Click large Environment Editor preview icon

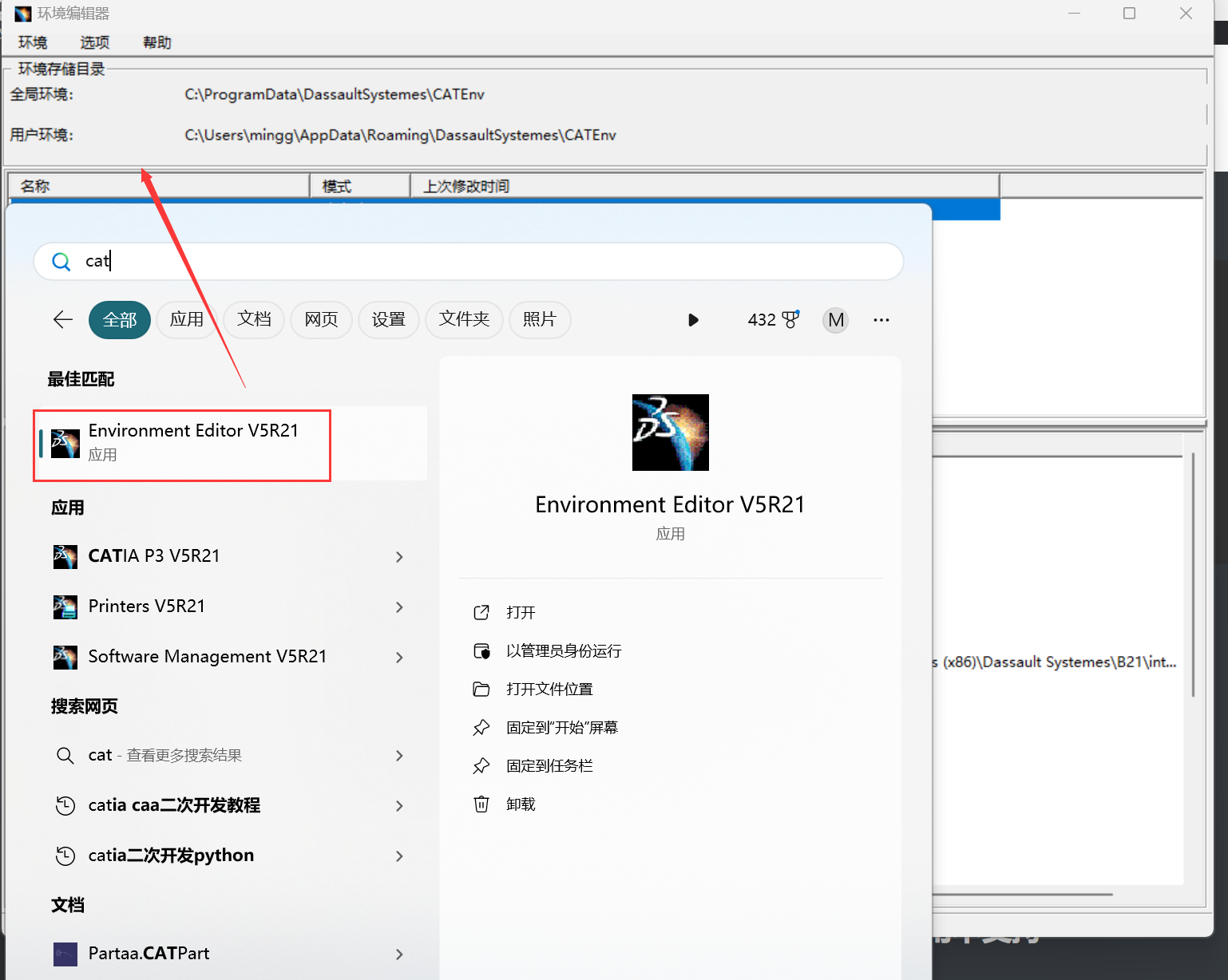coord(671,433)
